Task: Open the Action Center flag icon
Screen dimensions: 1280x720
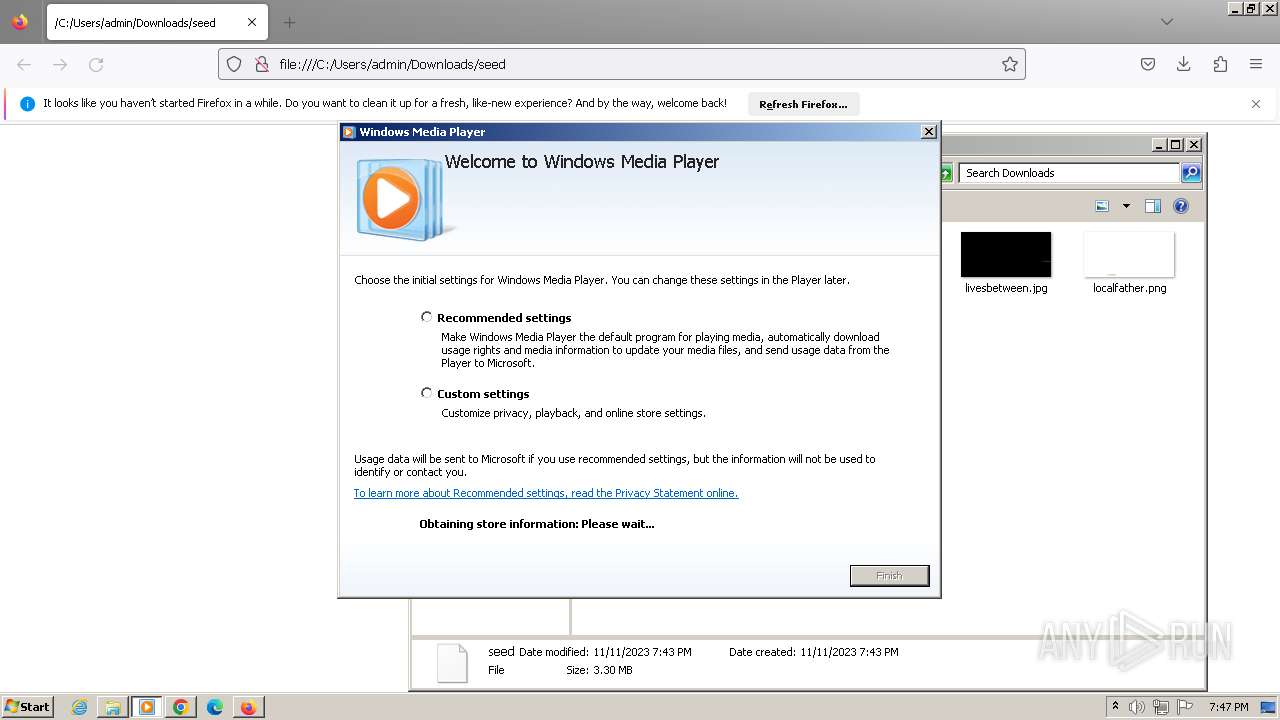Action: click(x=1185, y=707)
